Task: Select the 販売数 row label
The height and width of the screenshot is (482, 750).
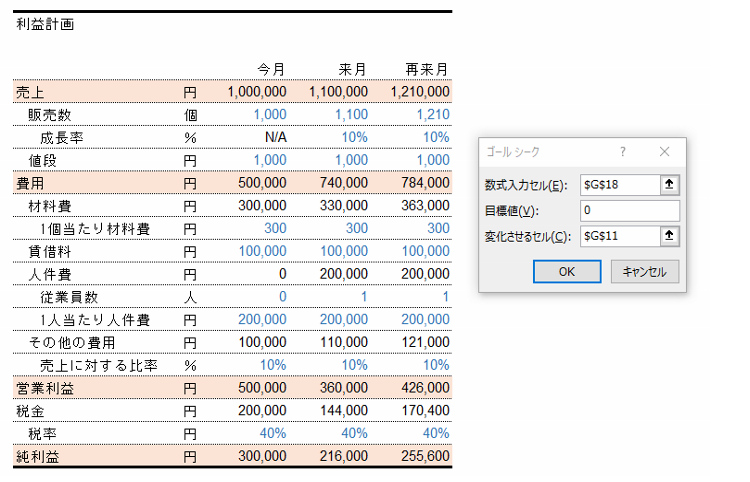Action: [50, 115]
